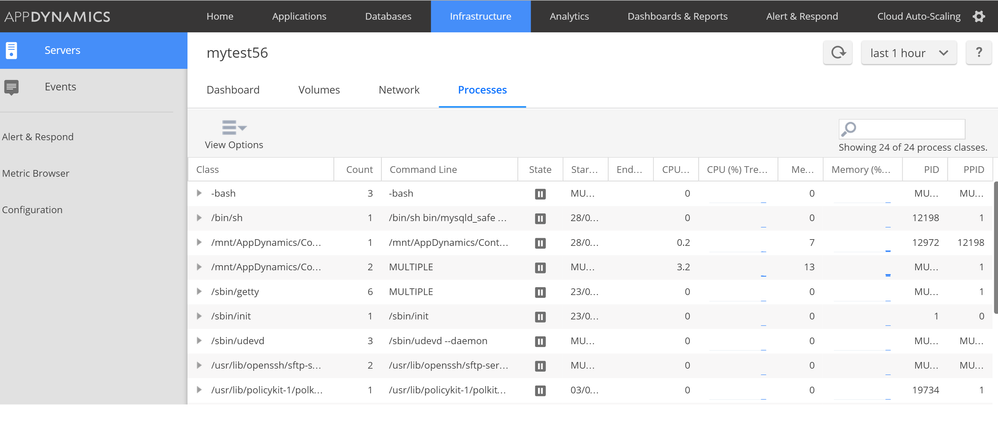Click the help question mark button
The width and height of the screenshot is (998, 433).
click(x=978, y=53)
